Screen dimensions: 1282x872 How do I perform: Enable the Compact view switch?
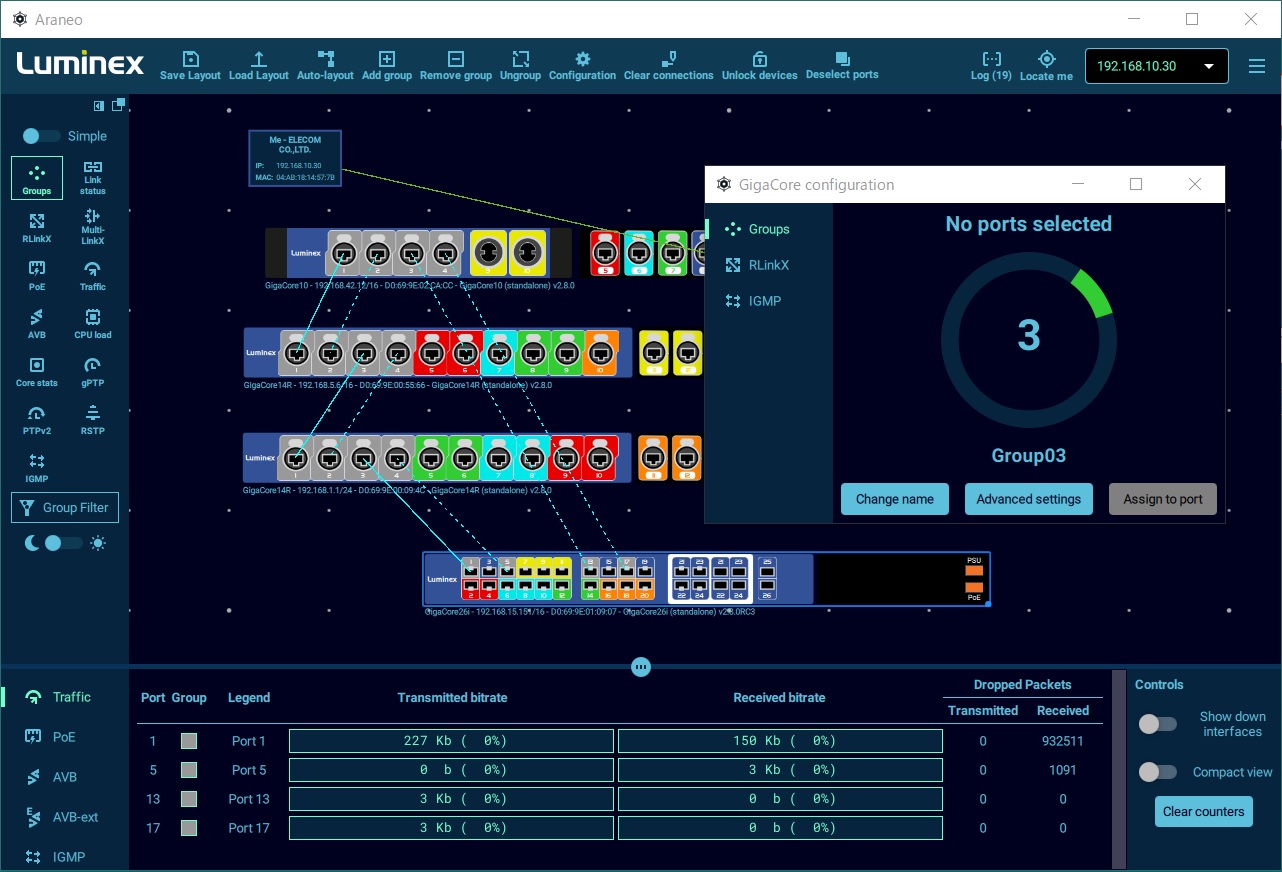click(x=1157, y=772)
